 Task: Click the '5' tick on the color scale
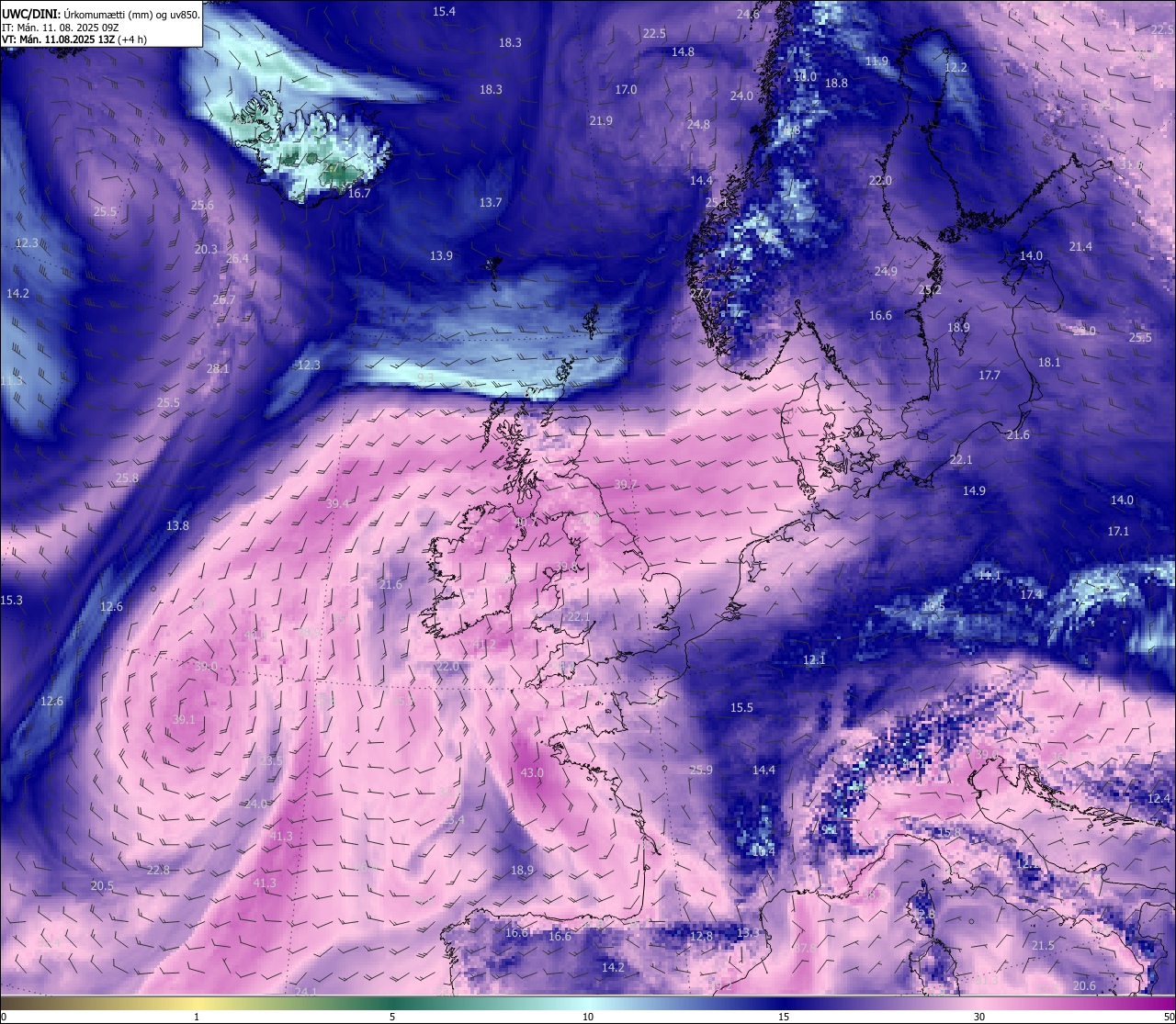pyautogui.click(x=392, y=1017)
